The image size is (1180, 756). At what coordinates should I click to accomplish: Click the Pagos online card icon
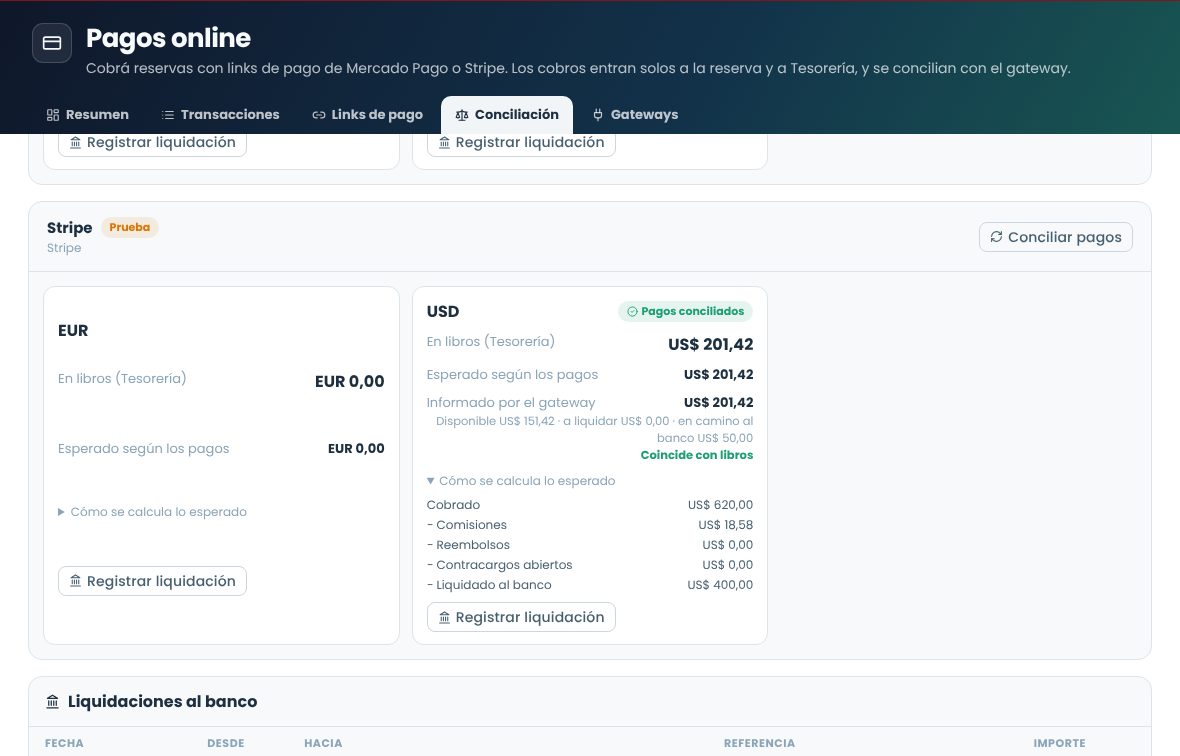click(52, 43)
